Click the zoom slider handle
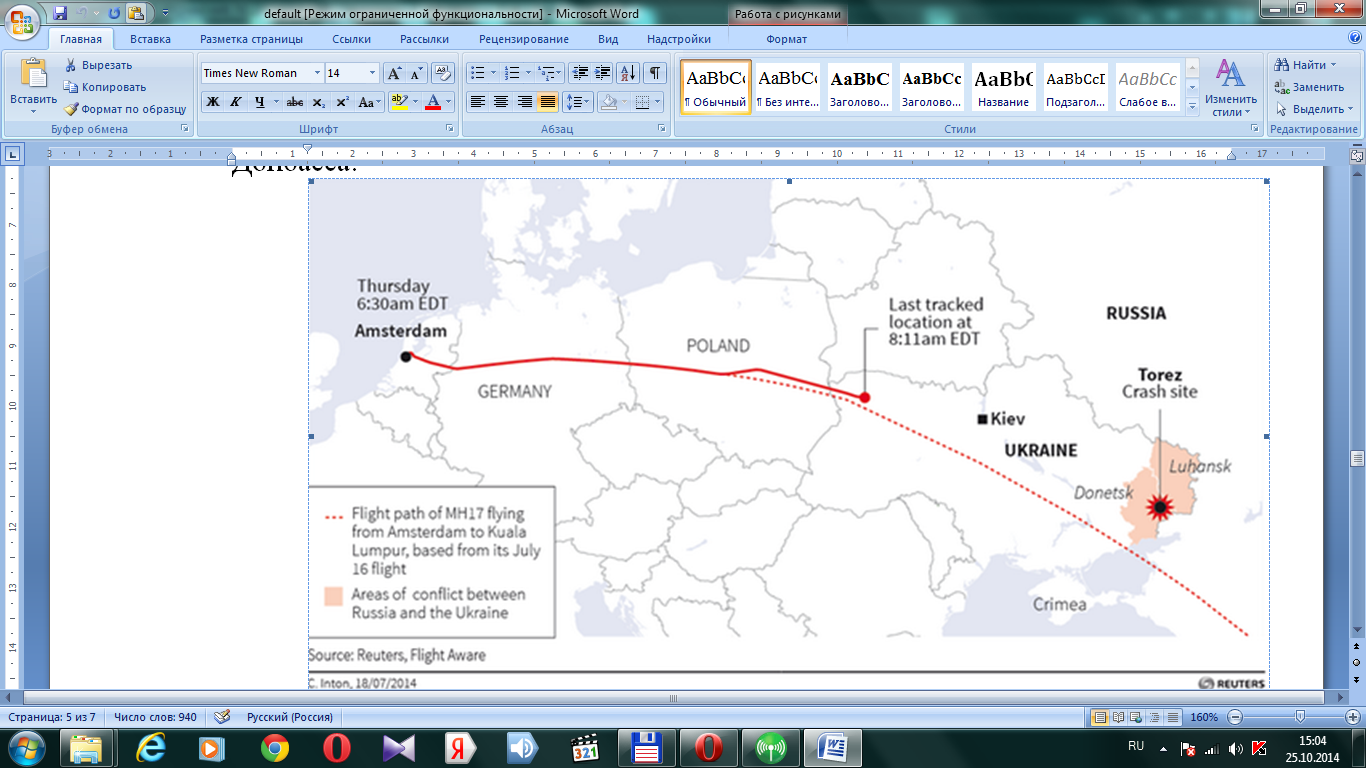Viewport: 1366px width, 768px height. [x=1299, y=717]
